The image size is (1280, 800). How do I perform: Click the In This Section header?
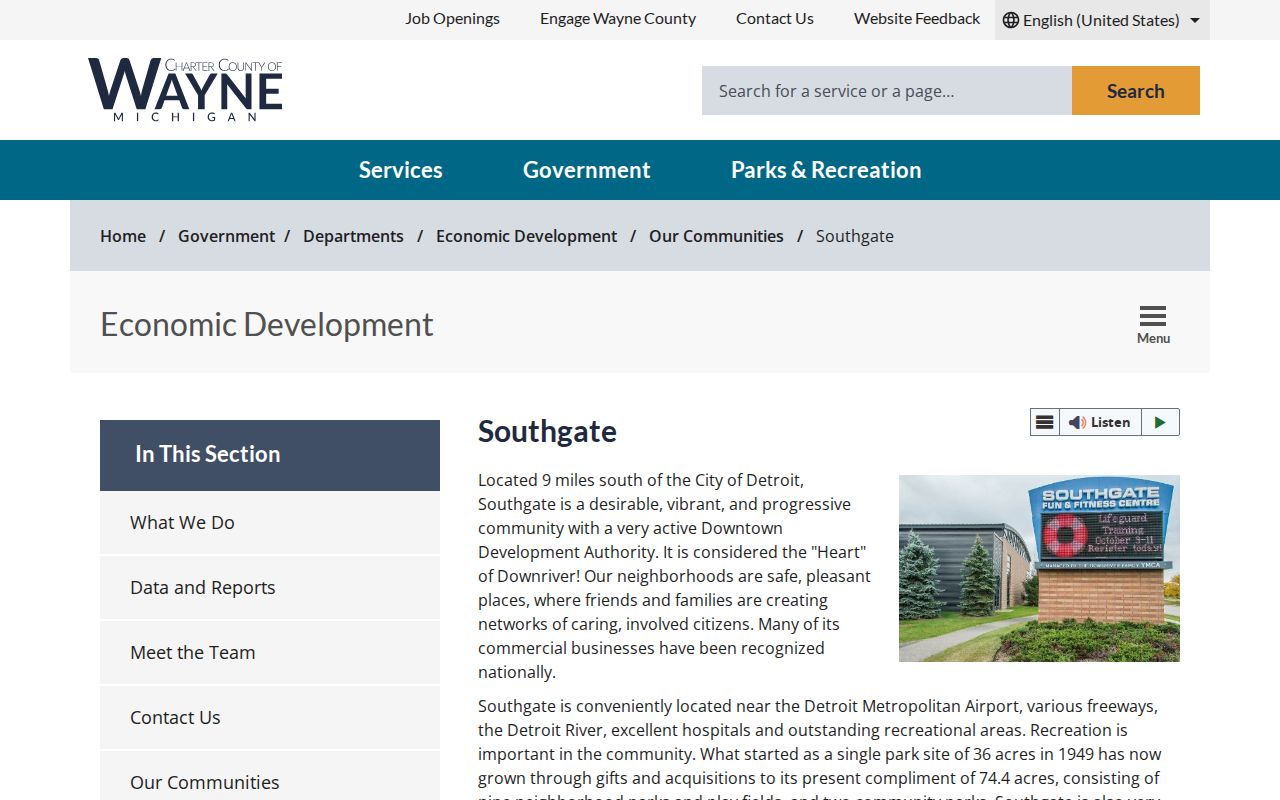270,455
